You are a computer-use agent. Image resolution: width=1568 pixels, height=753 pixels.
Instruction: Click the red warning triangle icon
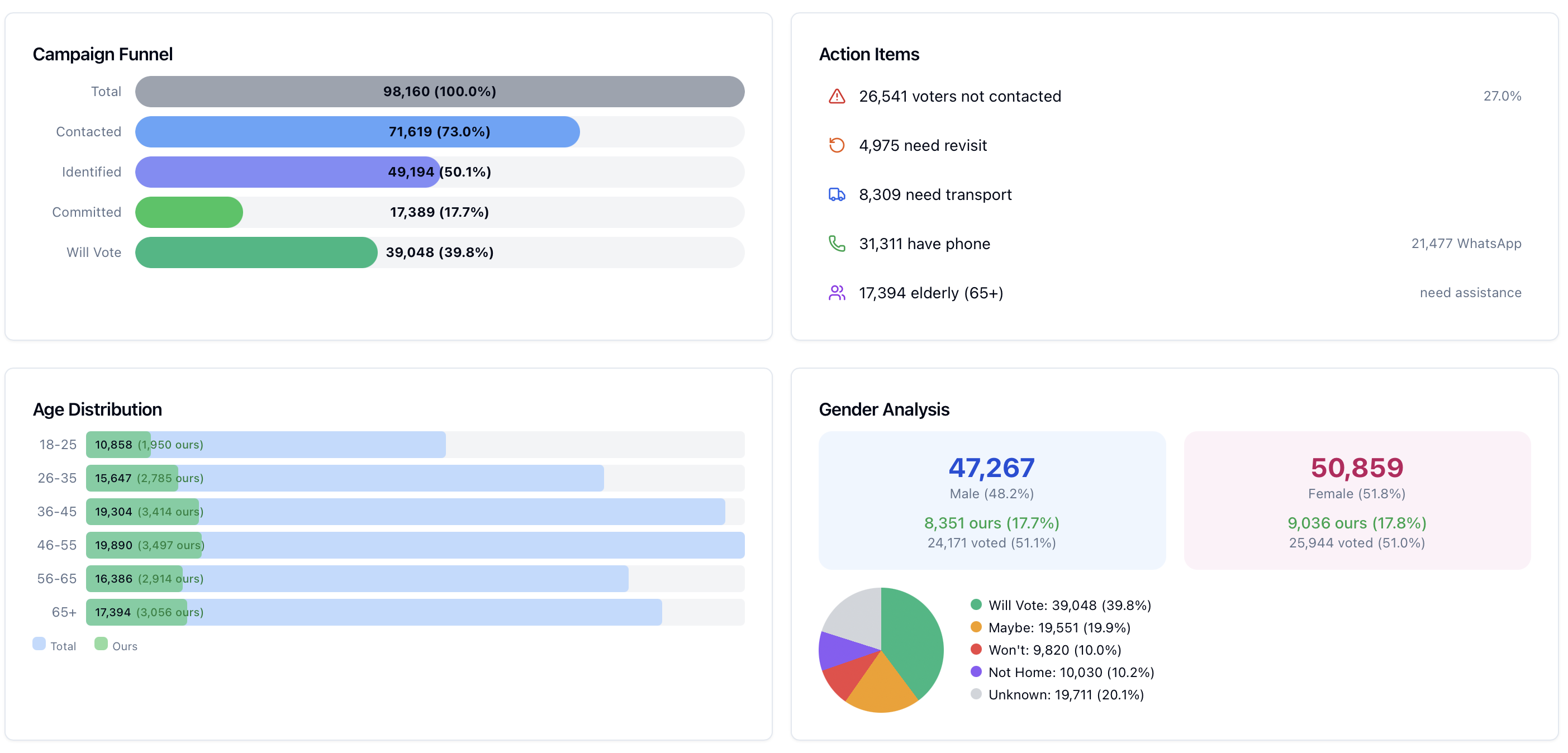click(837, 96)
